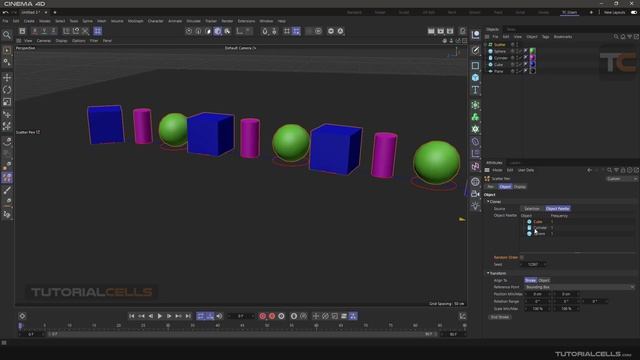Click the red Record Active Objects button

coord(262,316)
